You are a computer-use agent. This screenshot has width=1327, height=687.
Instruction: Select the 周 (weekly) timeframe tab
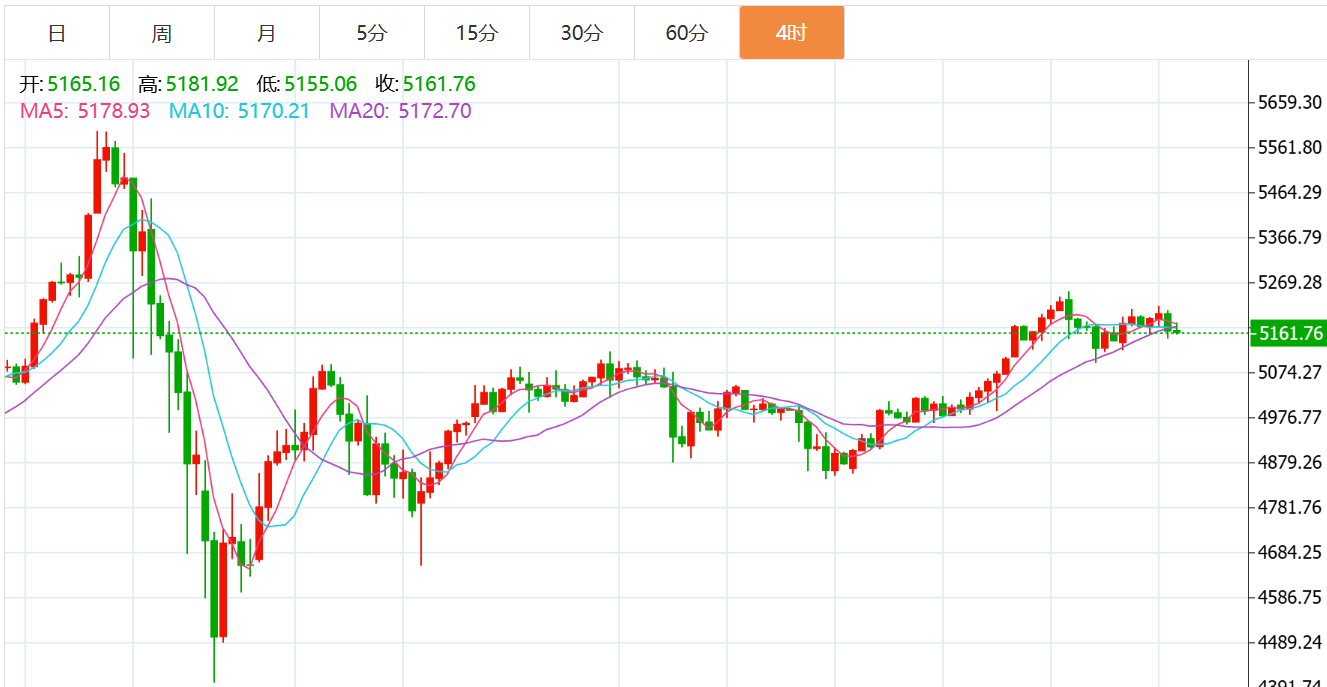(x=162, y=33)
